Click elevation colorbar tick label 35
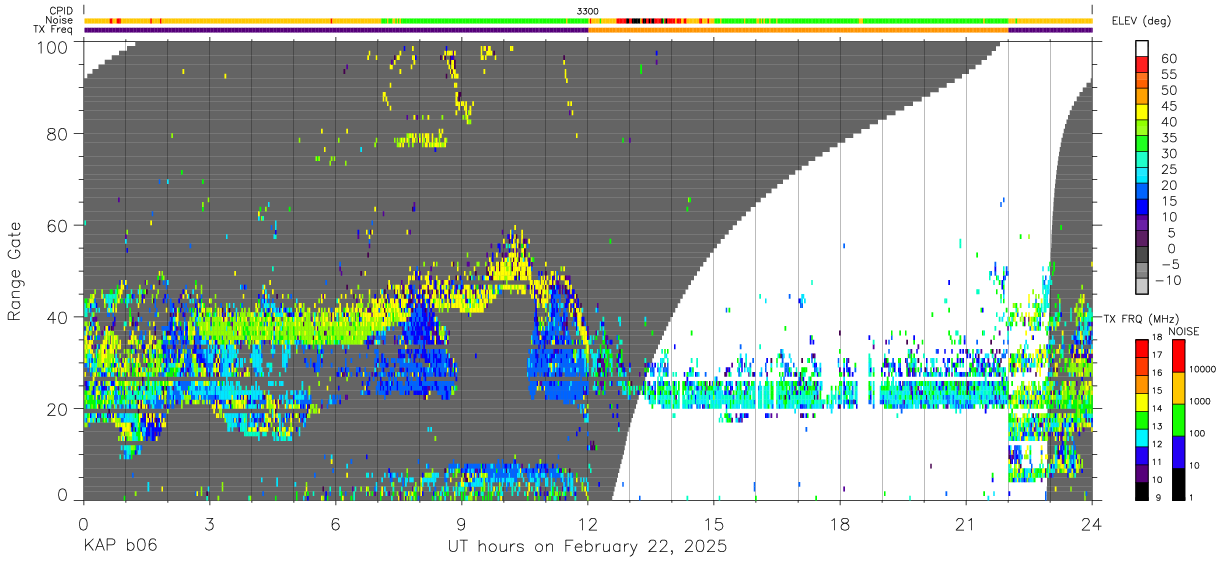Viewport: 1228px width, 567px height. [1168, 138]
